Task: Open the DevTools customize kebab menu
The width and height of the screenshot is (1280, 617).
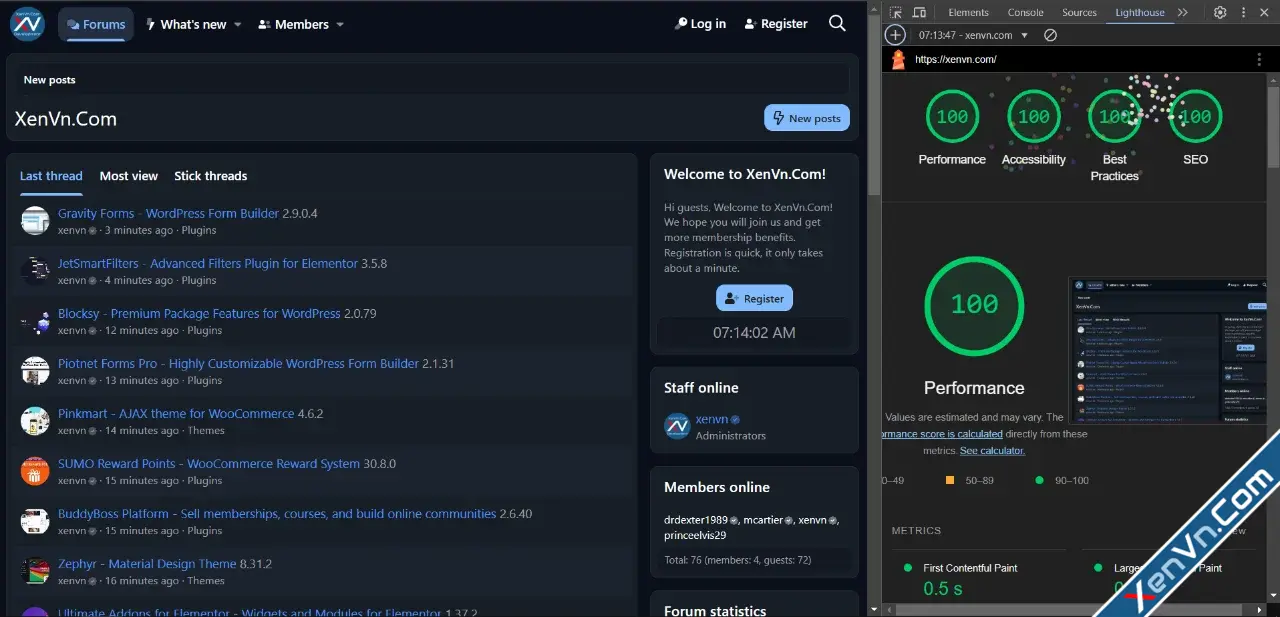Action: (1243, 12)
